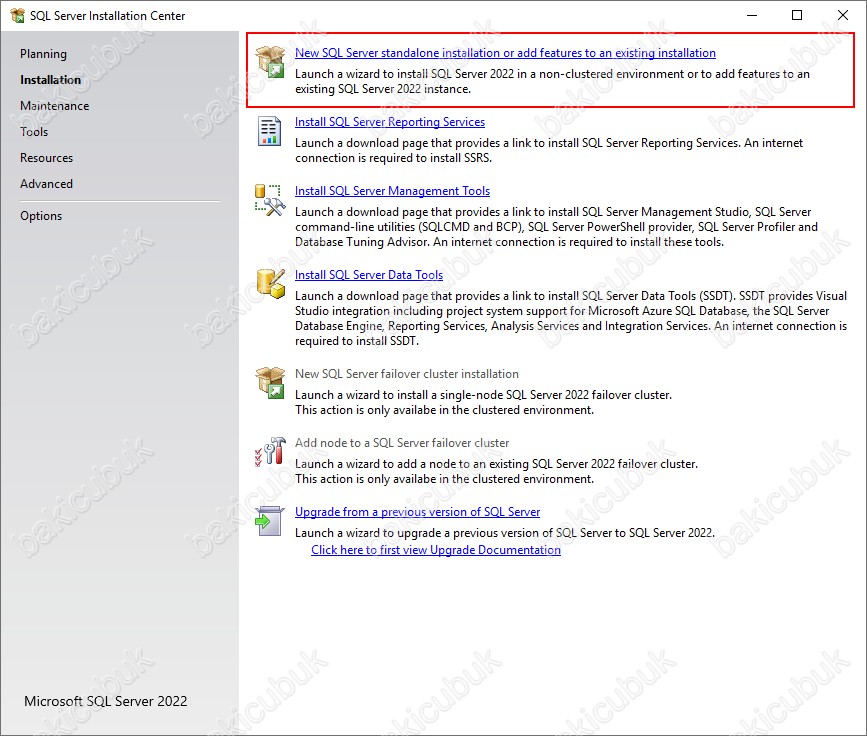Click the SQL Server Data Tools icon

[x=271, y=283]
